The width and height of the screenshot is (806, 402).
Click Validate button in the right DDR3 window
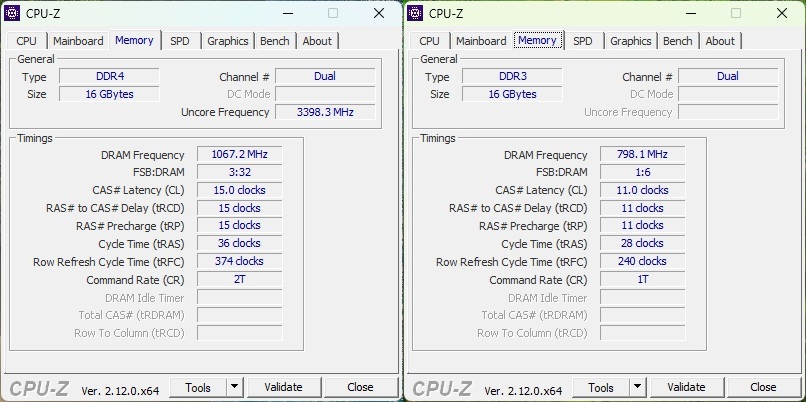tap(687, 387)
